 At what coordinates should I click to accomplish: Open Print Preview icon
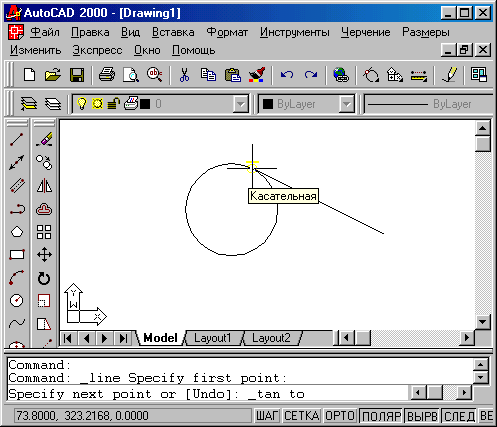pyautogui.click(x=131, y=75)
